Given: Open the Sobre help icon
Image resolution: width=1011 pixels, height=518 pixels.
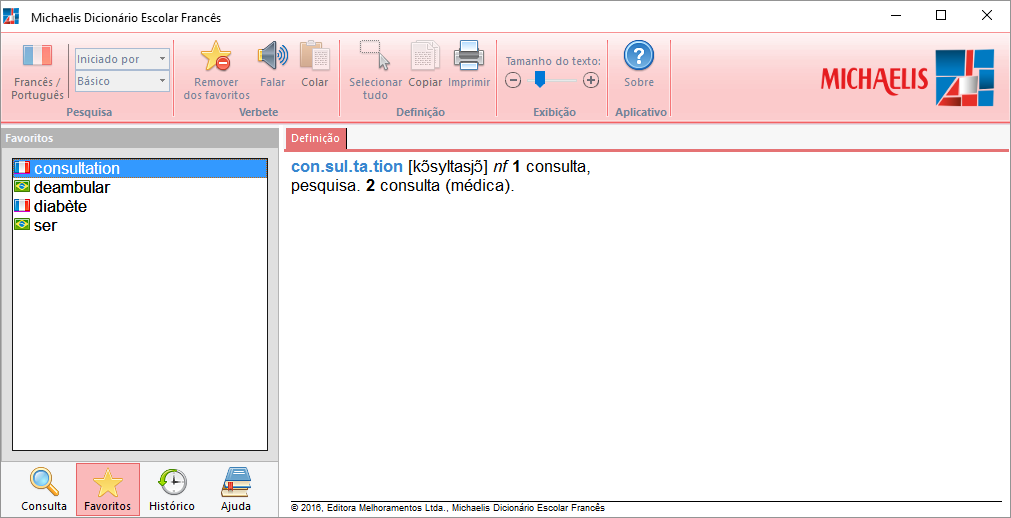Looking at the screenshot, I should click(638, 56).
